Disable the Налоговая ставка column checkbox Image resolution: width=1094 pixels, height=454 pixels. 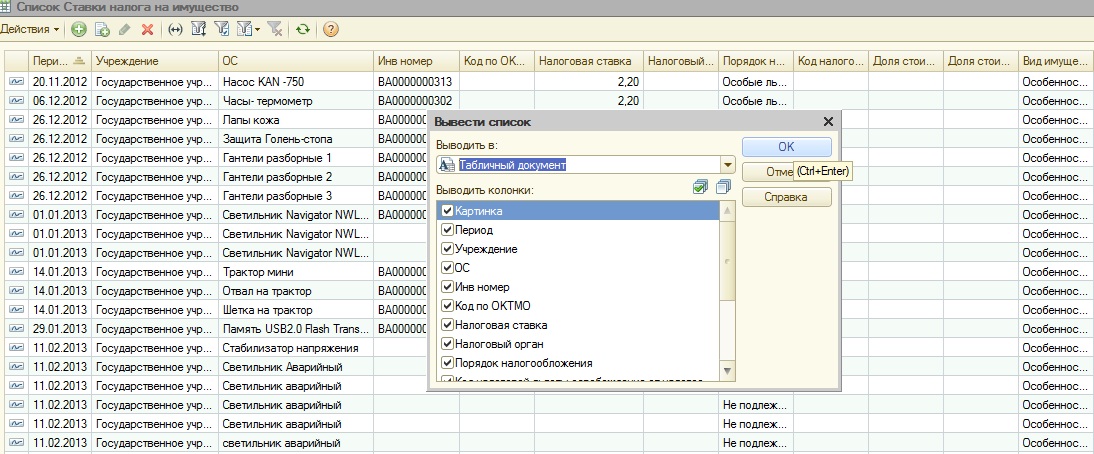click(x=447, y=325)
